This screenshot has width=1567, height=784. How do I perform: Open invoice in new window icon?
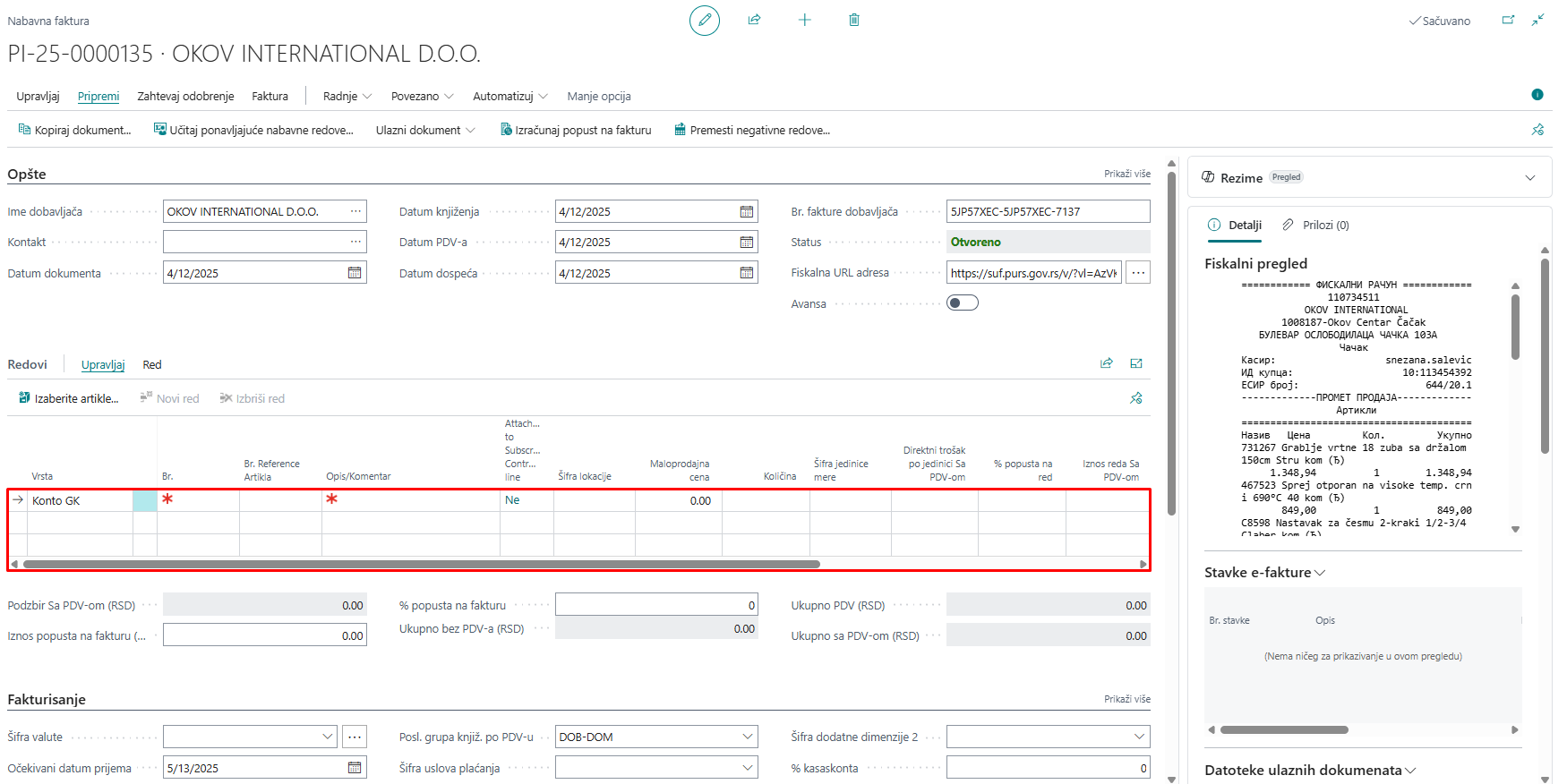(1508, 20)
